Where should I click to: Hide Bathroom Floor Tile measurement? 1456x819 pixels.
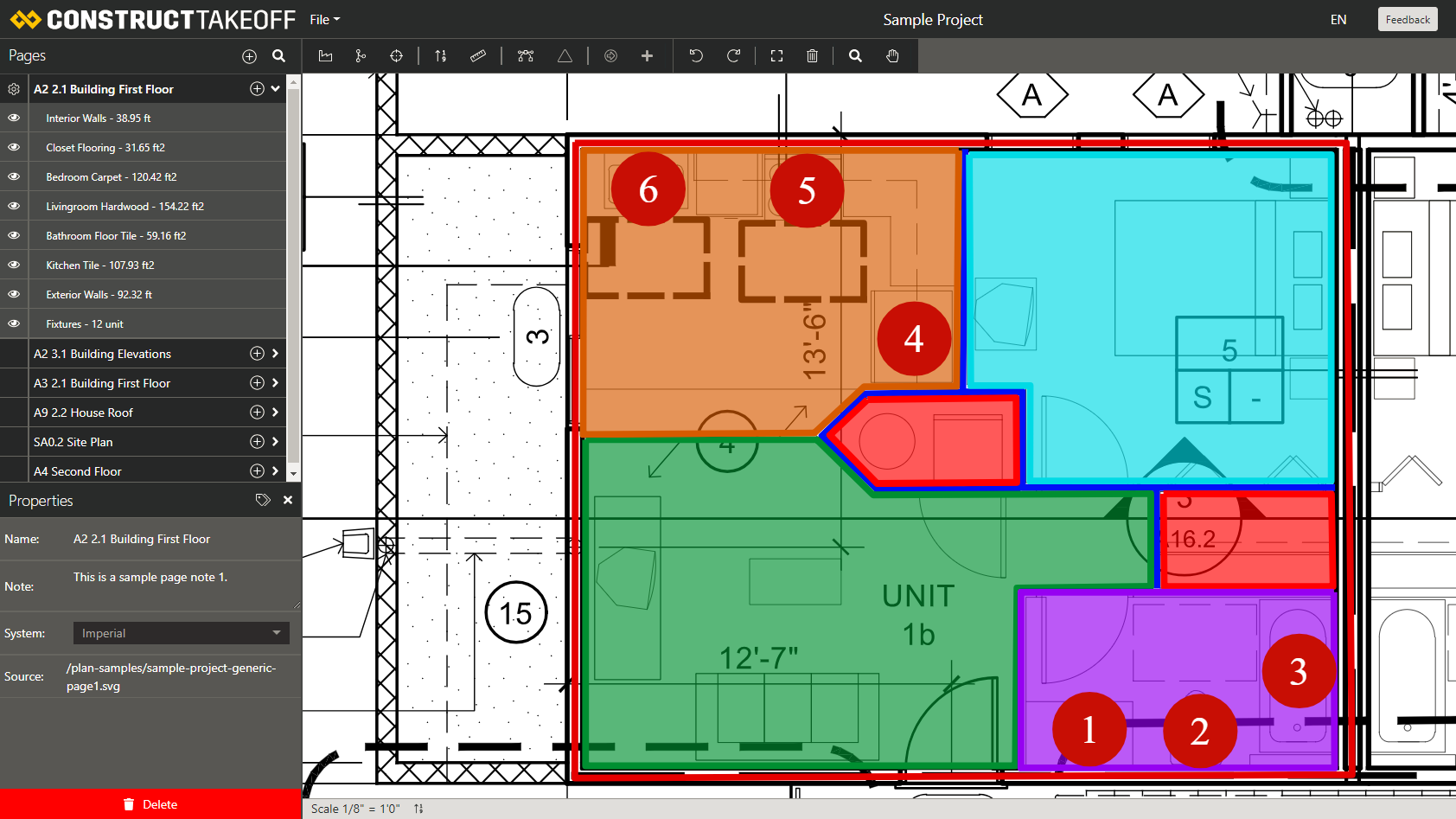point(14,236)
